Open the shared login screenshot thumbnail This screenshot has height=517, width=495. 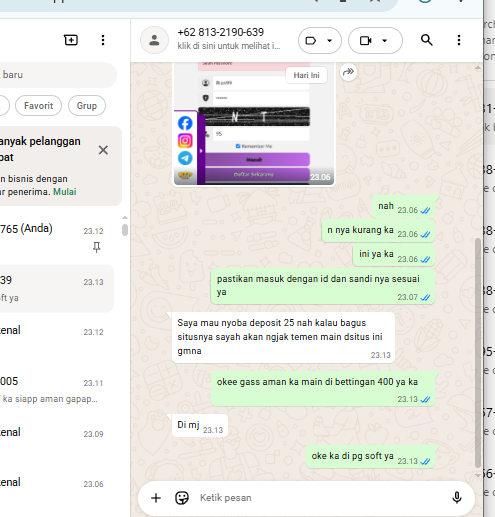pyautogui.click(x=254, y=123)
